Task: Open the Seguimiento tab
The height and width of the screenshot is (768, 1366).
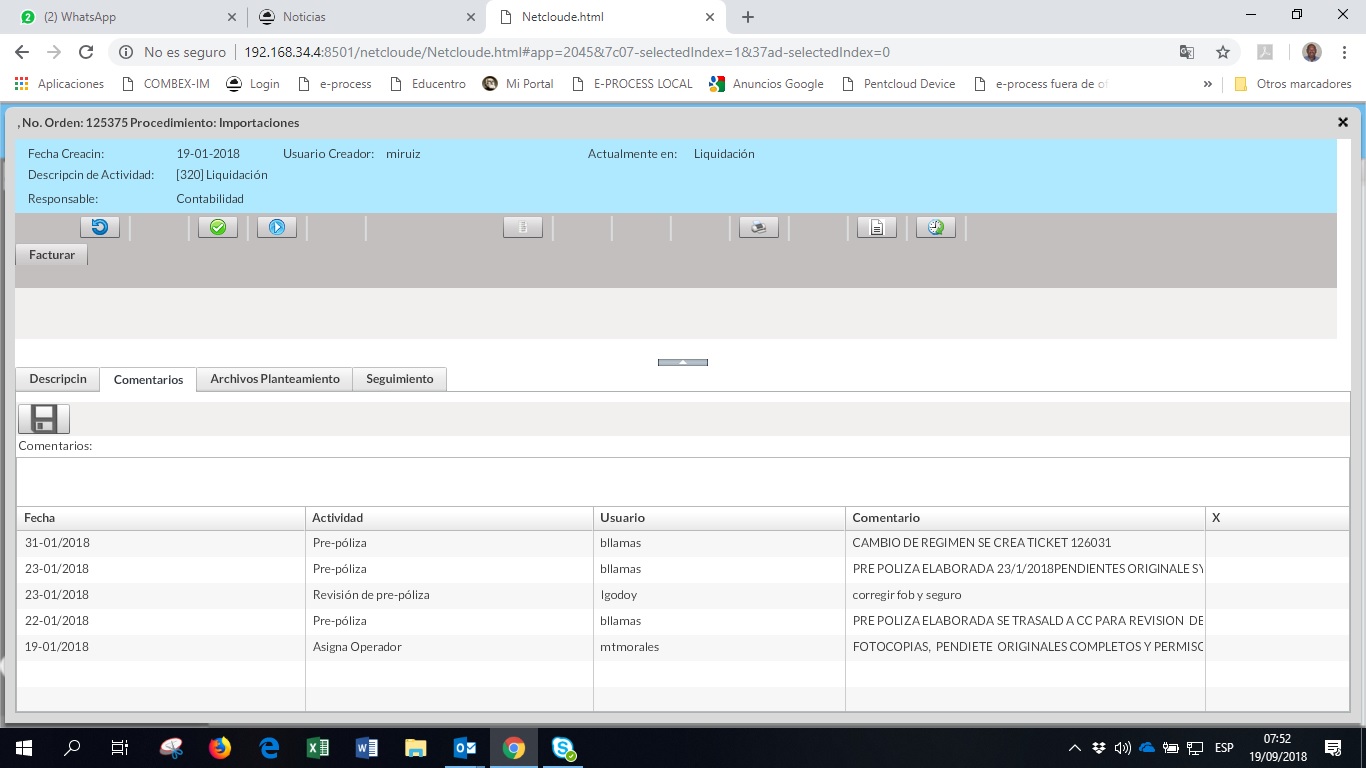Action: [x=400, y=379]
